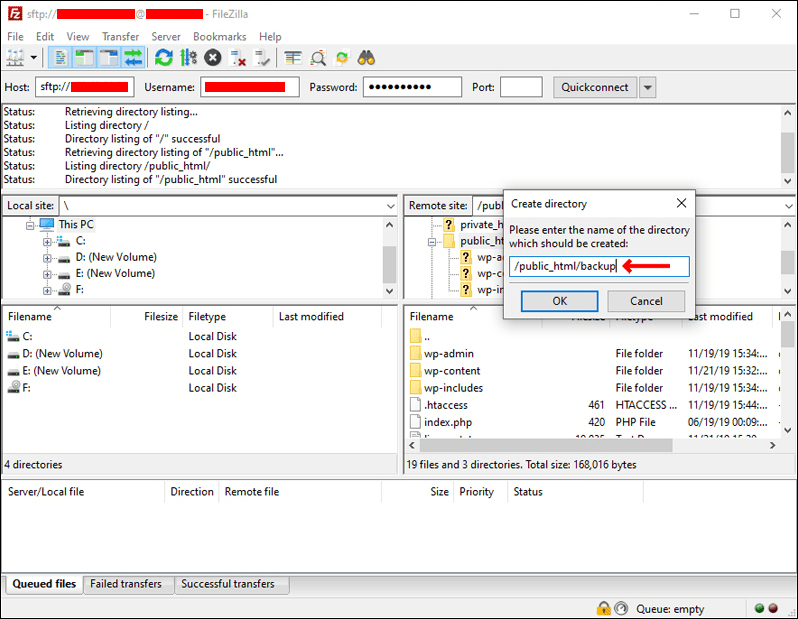The width and height of the screenshot is (798, 619).
Task: Click the speed limits status icon
Action: pos(621,608)
